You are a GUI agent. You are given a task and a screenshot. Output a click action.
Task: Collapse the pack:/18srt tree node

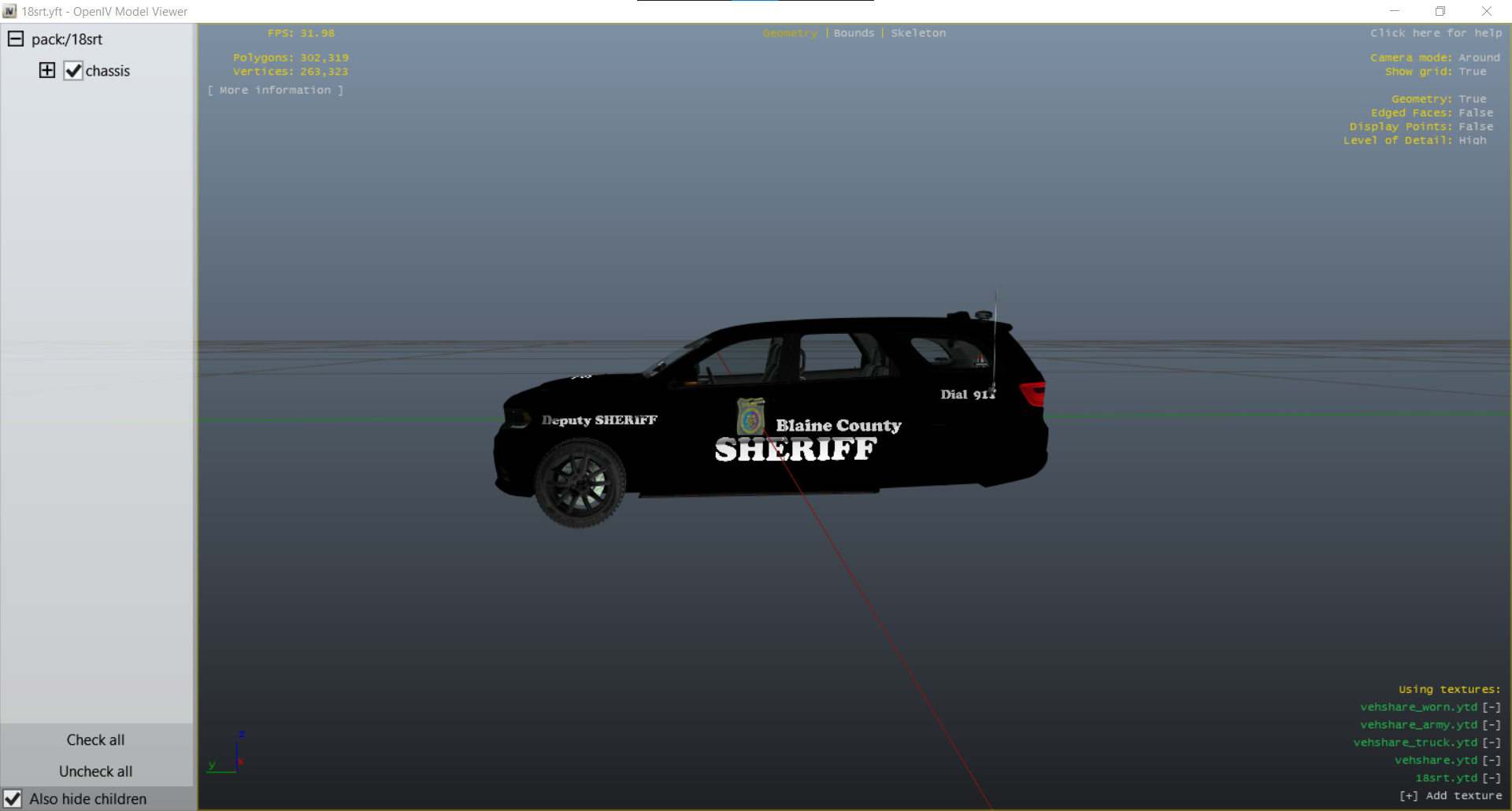pyautogui.click(x=16, y=39)
